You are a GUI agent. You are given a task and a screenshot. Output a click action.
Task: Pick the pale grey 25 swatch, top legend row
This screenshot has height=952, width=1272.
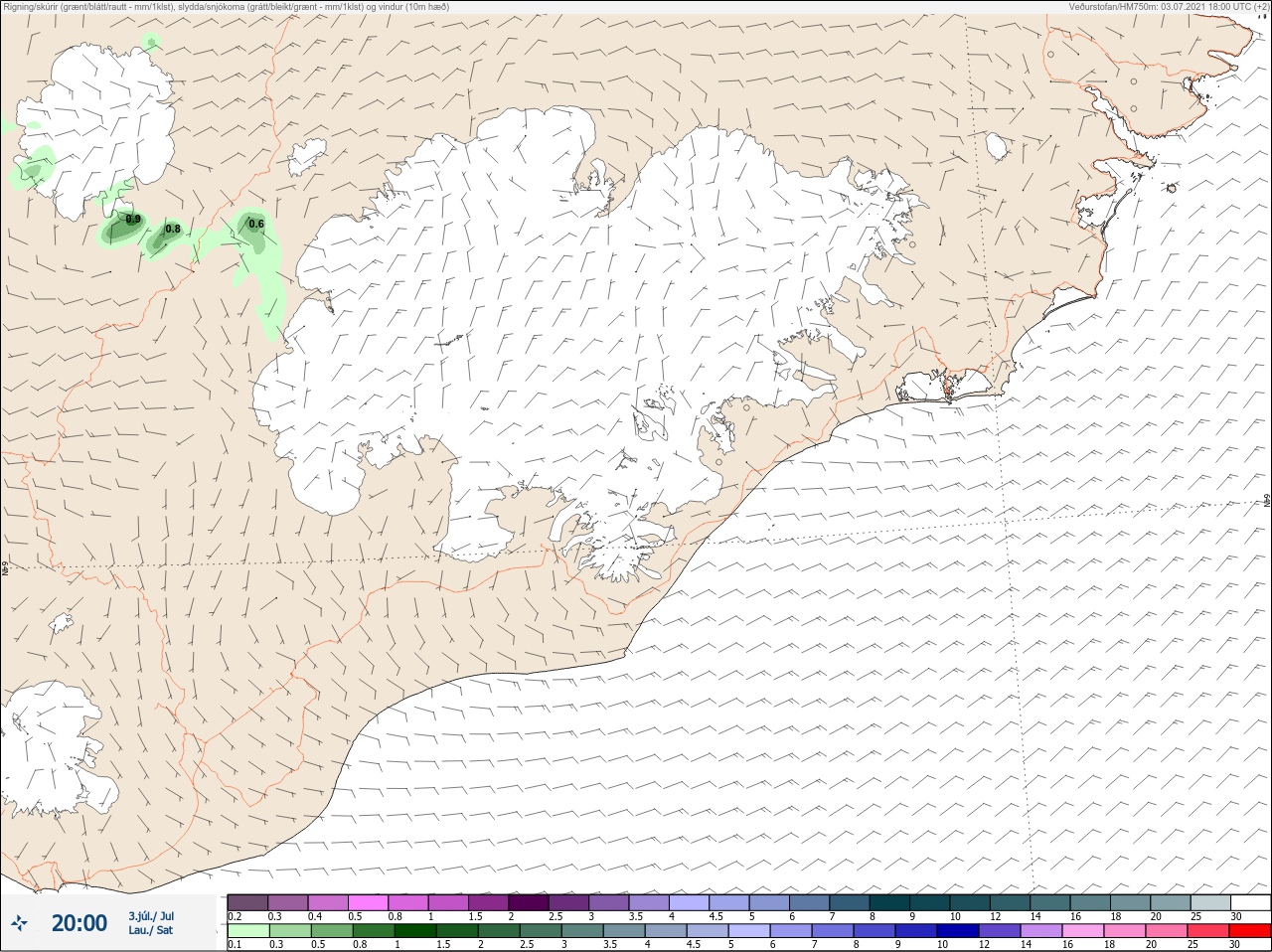click(1211, 902)
